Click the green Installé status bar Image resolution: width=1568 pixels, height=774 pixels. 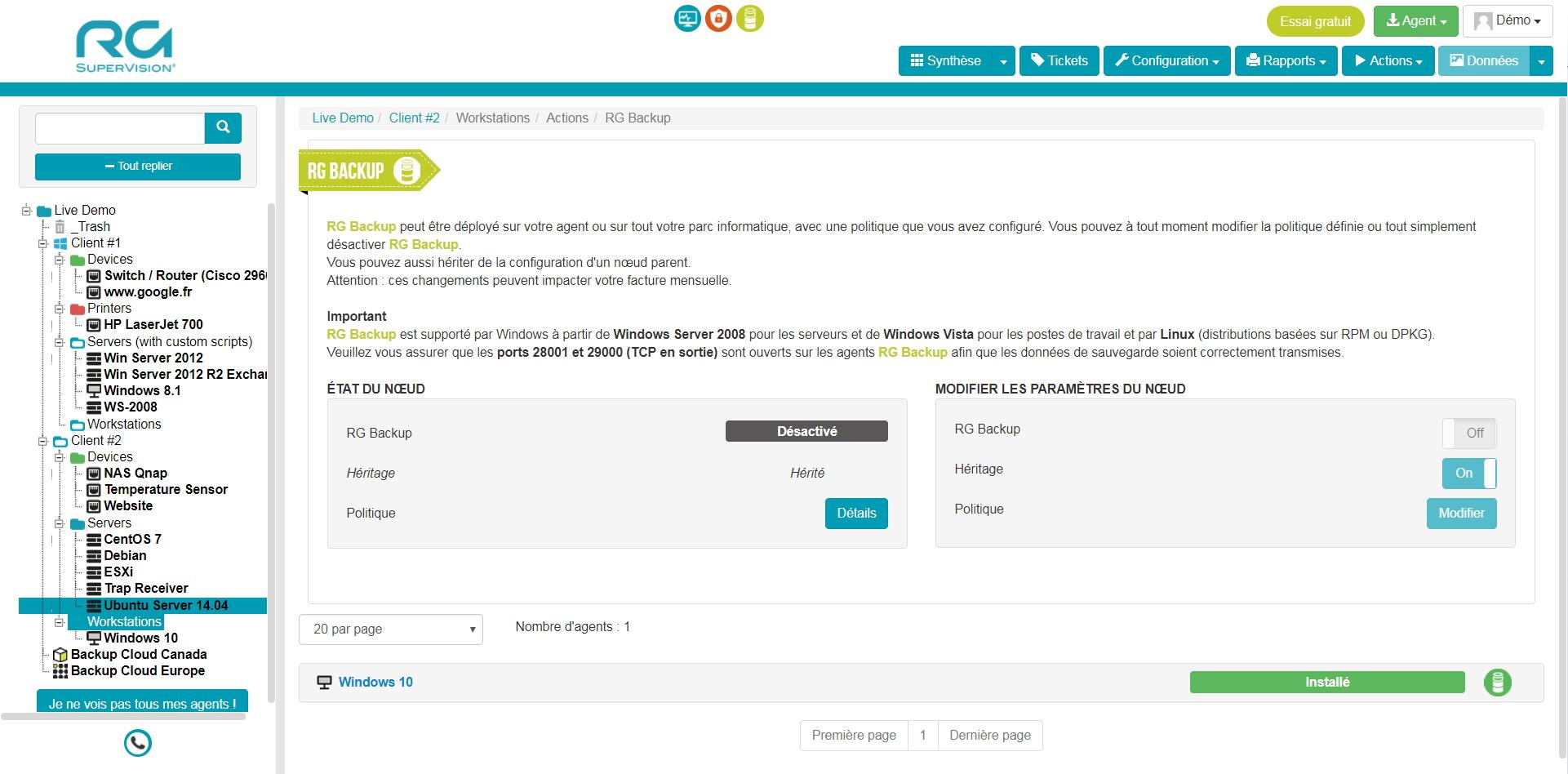[x=1327, y=683]
